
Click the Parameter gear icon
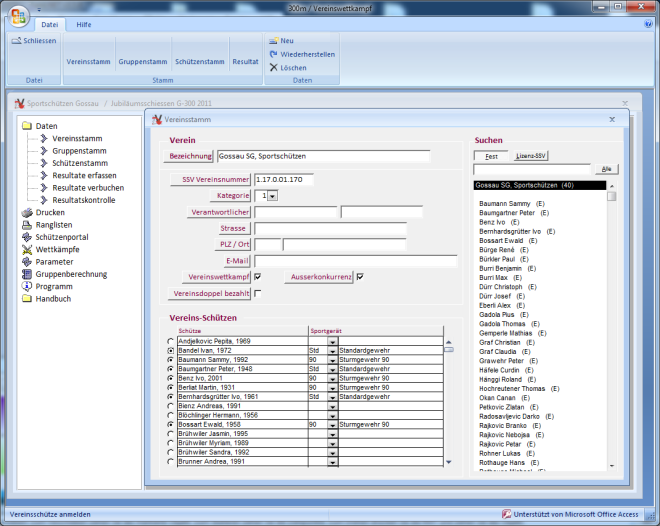[28, 262]
